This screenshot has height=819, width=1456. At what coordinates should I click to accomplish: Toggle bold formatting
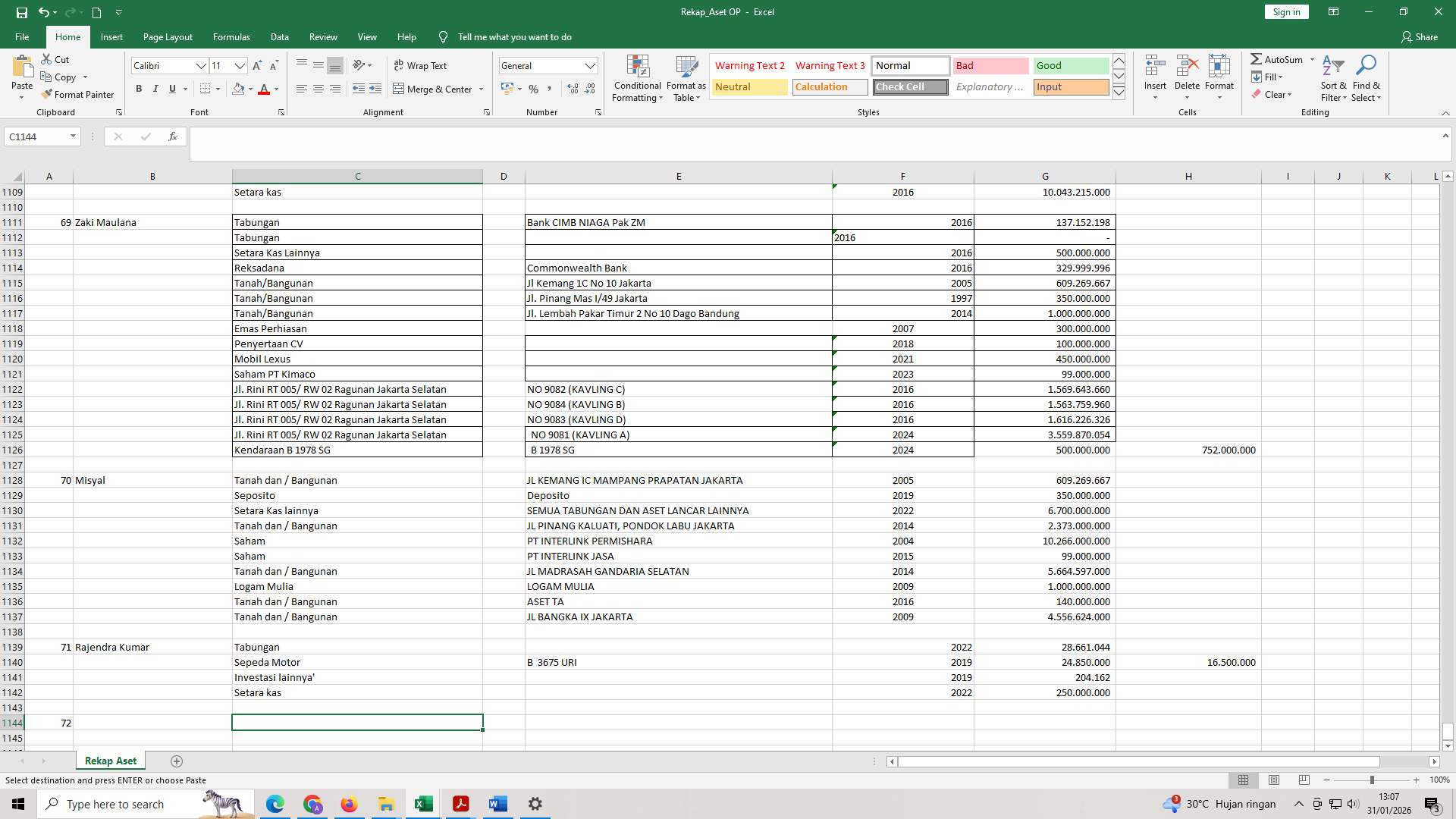[x=139, y=89]
